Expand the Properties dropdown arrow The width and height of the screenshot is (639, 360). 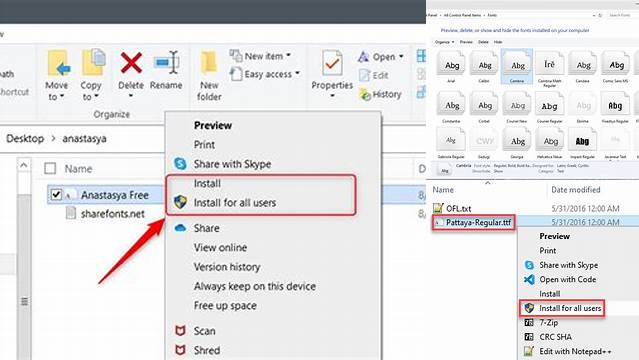click(x=332, y=96)
